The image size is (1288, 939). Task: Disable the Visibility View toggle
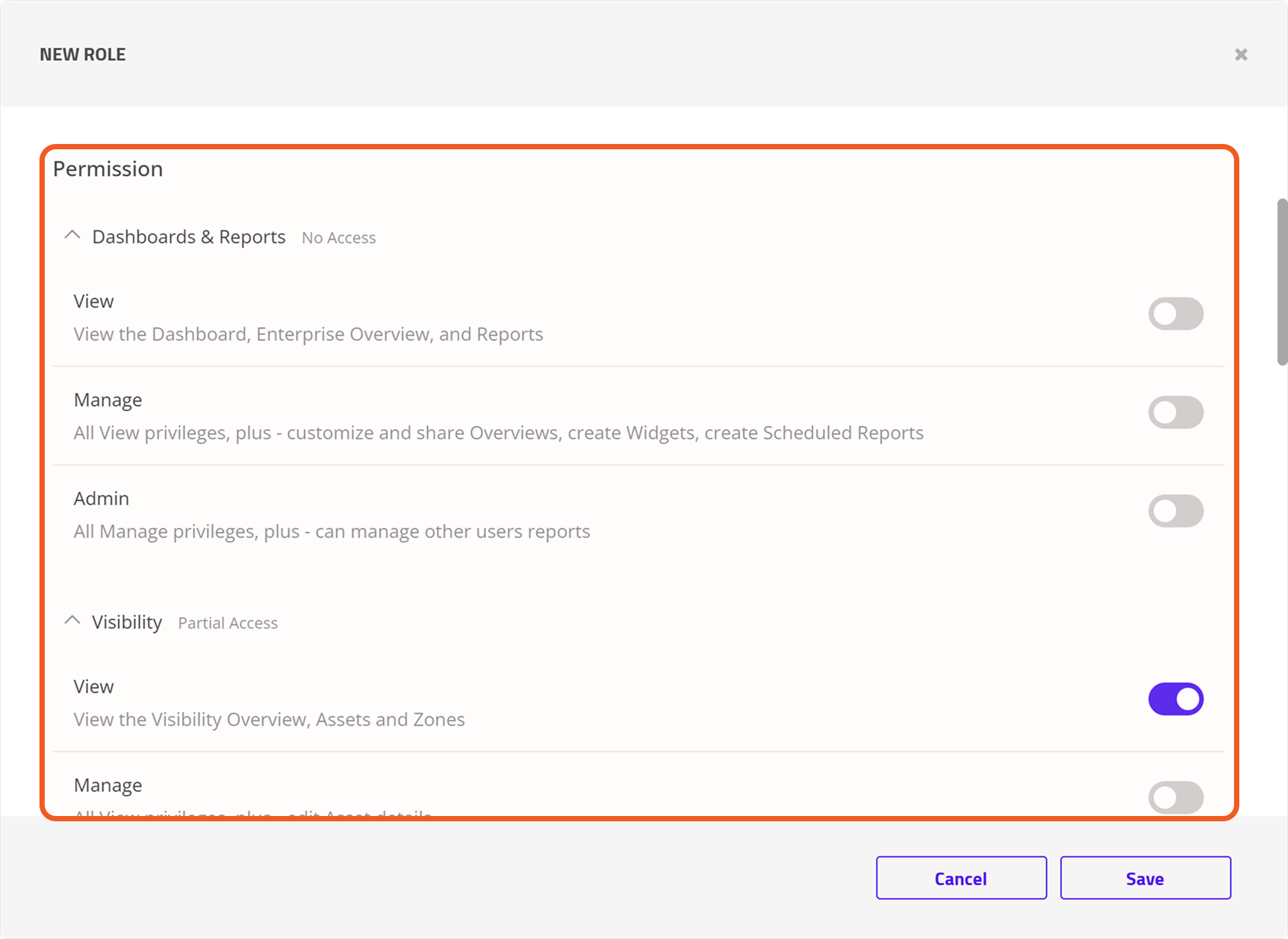tap(1176, 699)
